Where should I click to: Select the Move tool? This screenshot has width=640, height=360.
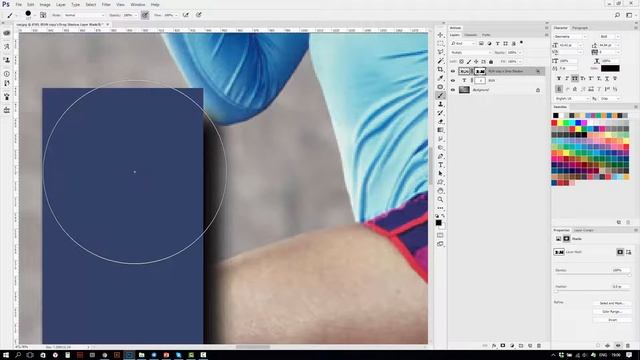coord(440,35)
